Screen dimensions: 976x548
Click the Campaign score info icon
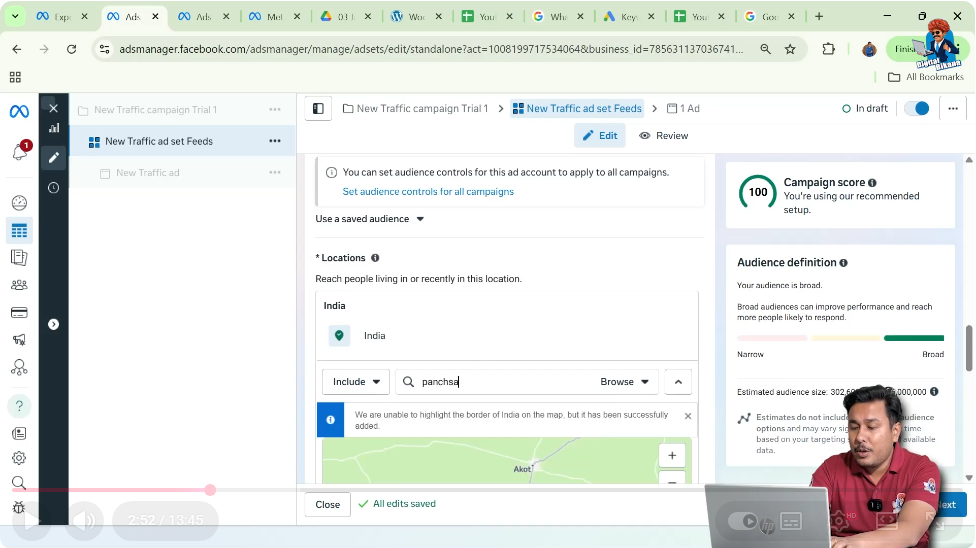pyautogui.click(x=872, y=182)
